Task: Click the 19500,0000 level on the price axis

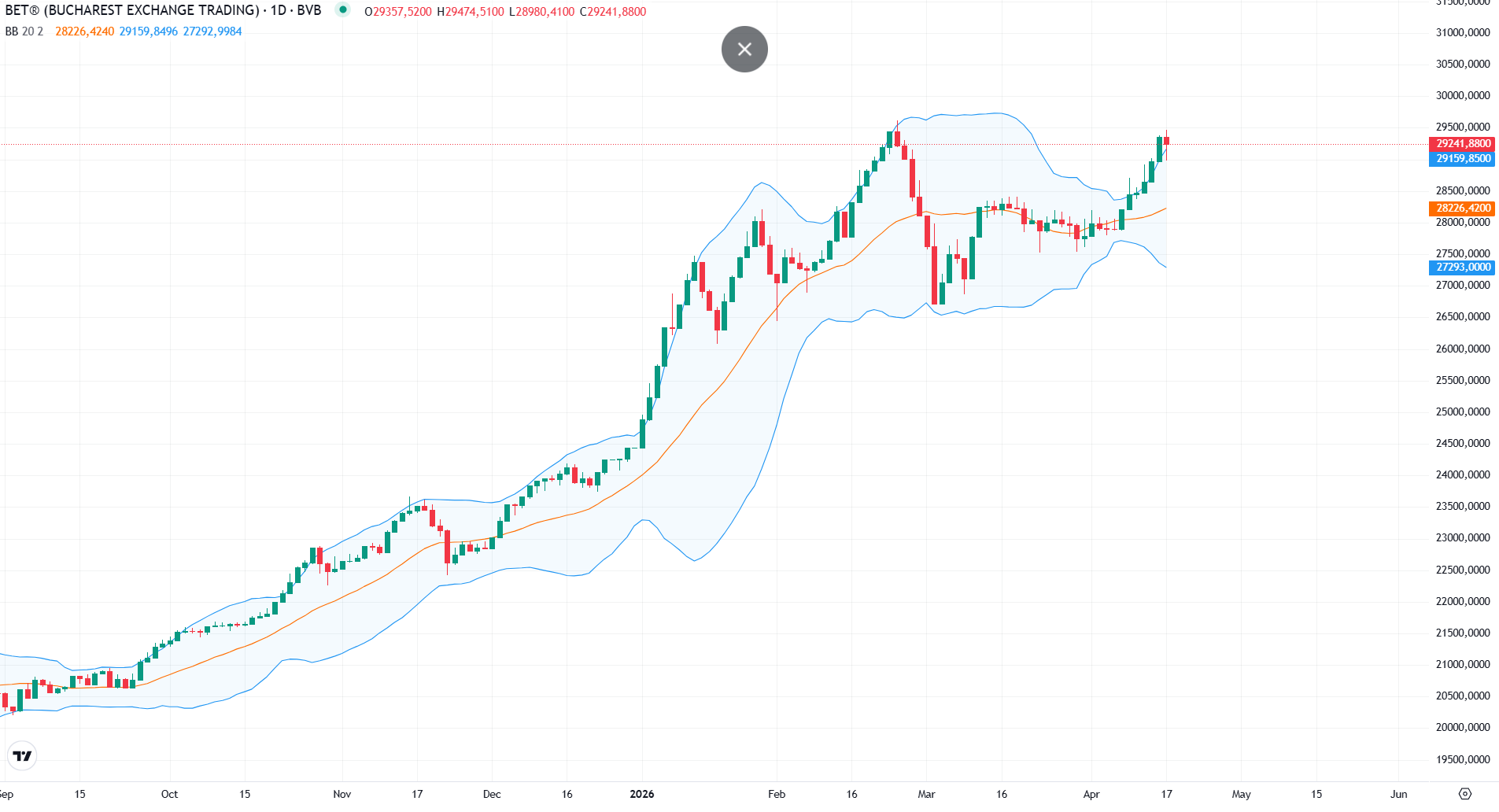Action: (x=1462, y=760)
